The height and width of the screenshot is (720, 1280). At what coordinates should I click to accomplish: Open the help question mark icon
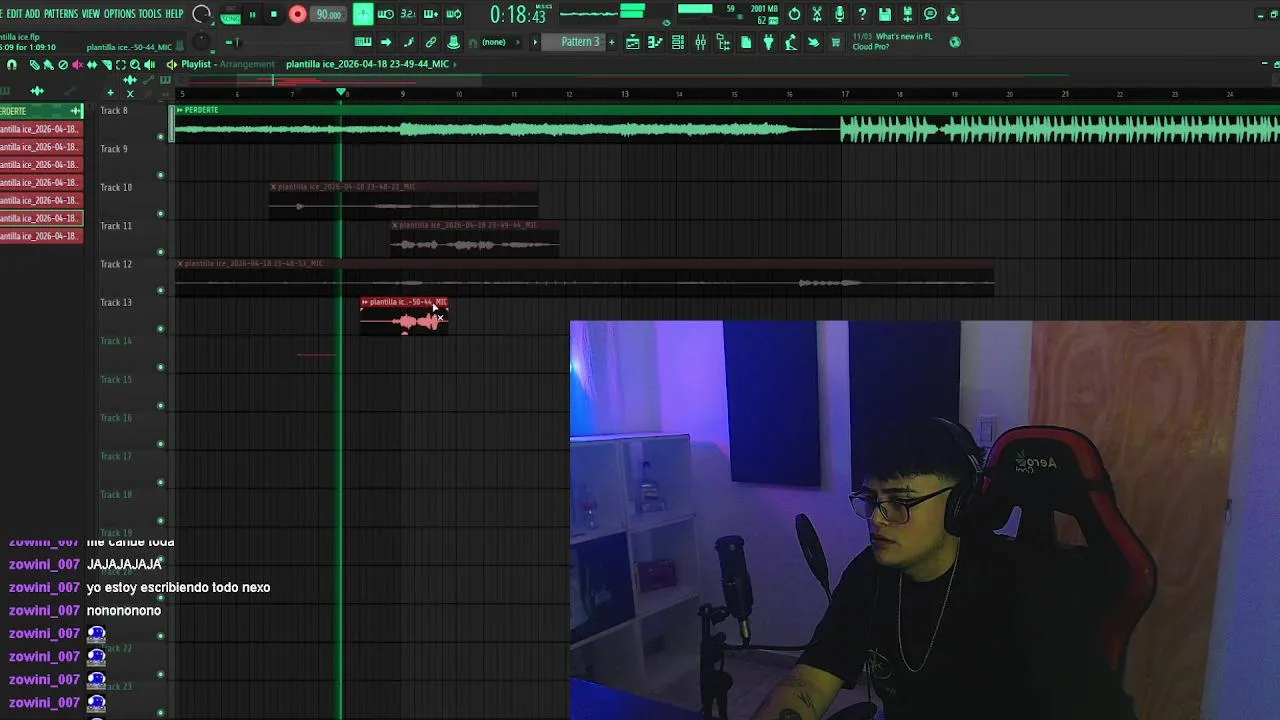[862, 14]
